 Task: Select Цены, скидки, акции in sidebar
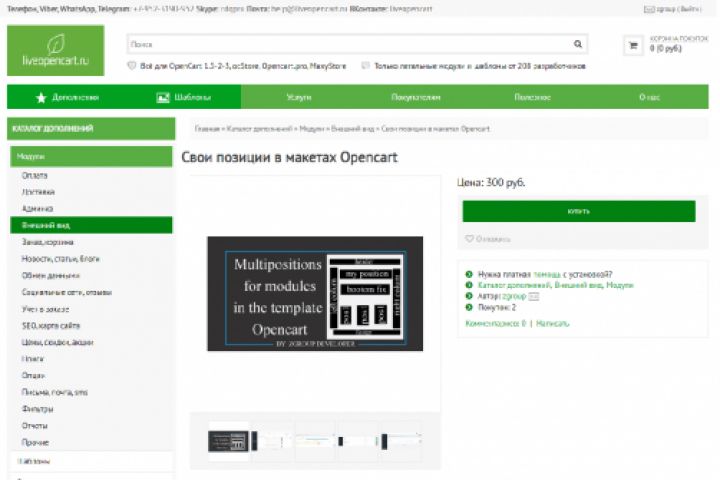click(57, 342)
